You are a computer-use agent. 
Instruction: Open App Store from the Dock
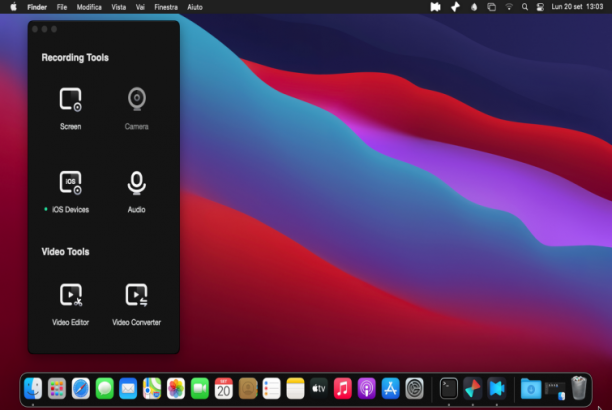[391, 388]
